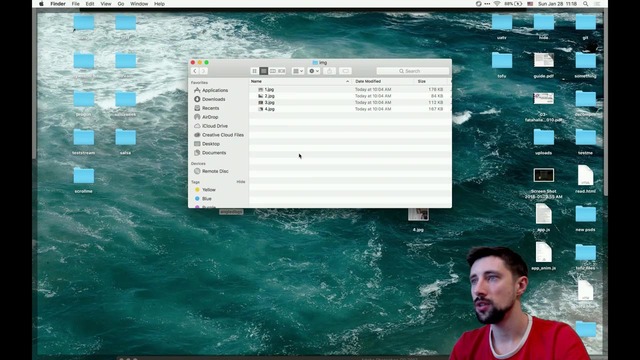Screen dimensions: 640x360
Task: Open the Go menu
Action: pyautogui.click(x=121, y=4)
